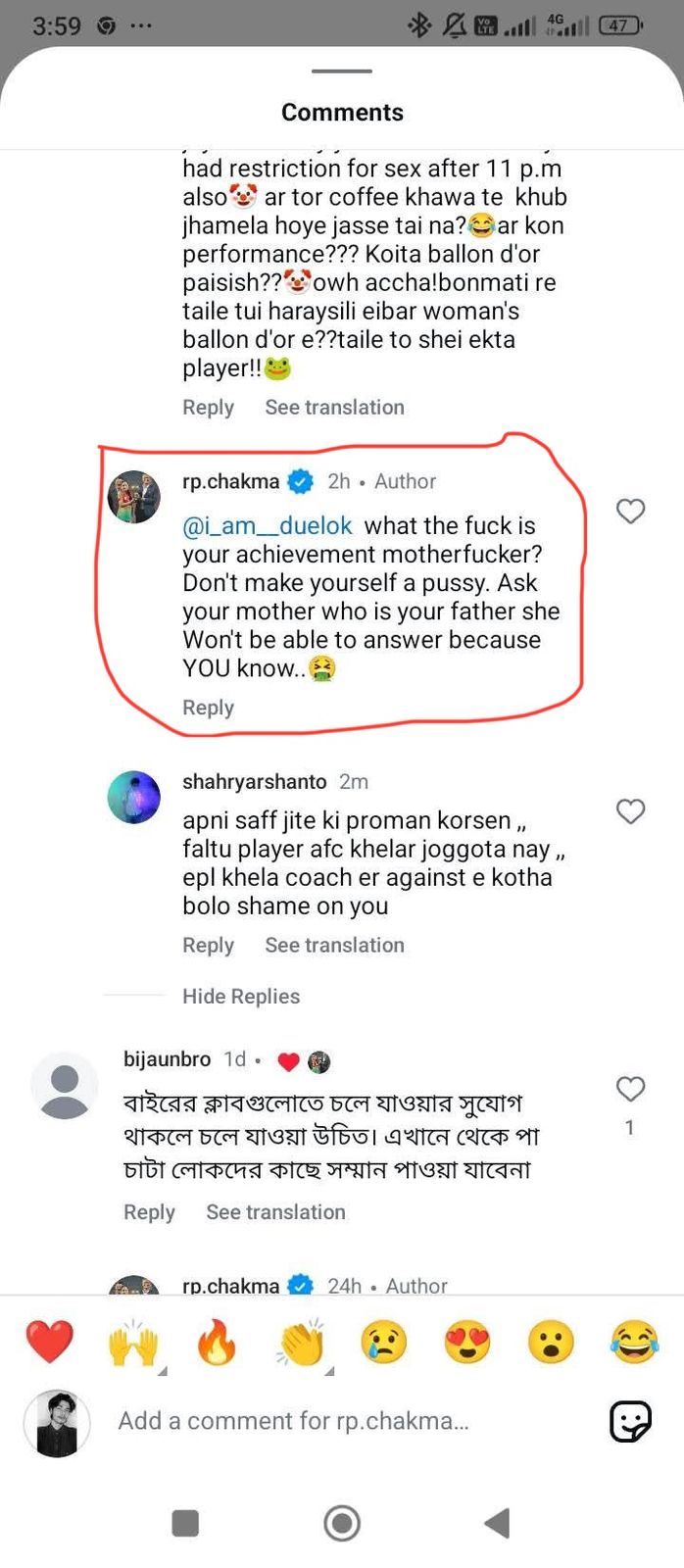
Task: Like bijaunbro's comment with the heart
Action: coord(630,1089)
